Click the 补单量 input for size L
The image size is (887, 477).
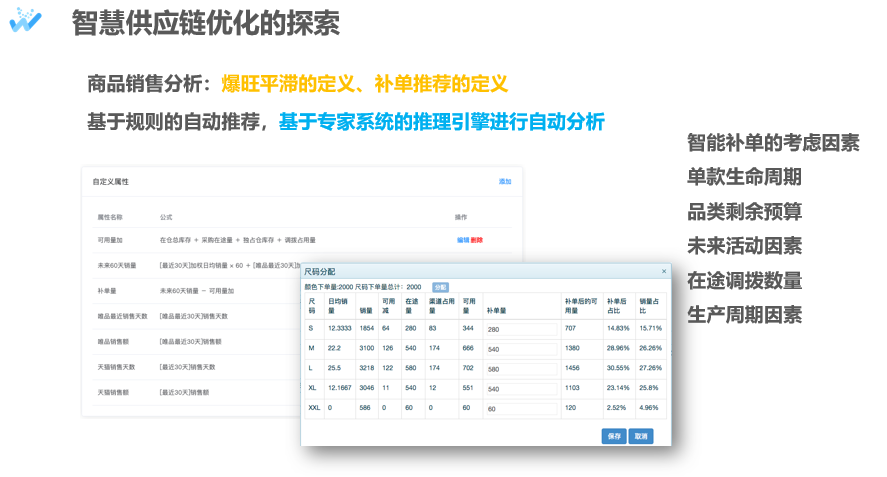click(x=522, y=369)
